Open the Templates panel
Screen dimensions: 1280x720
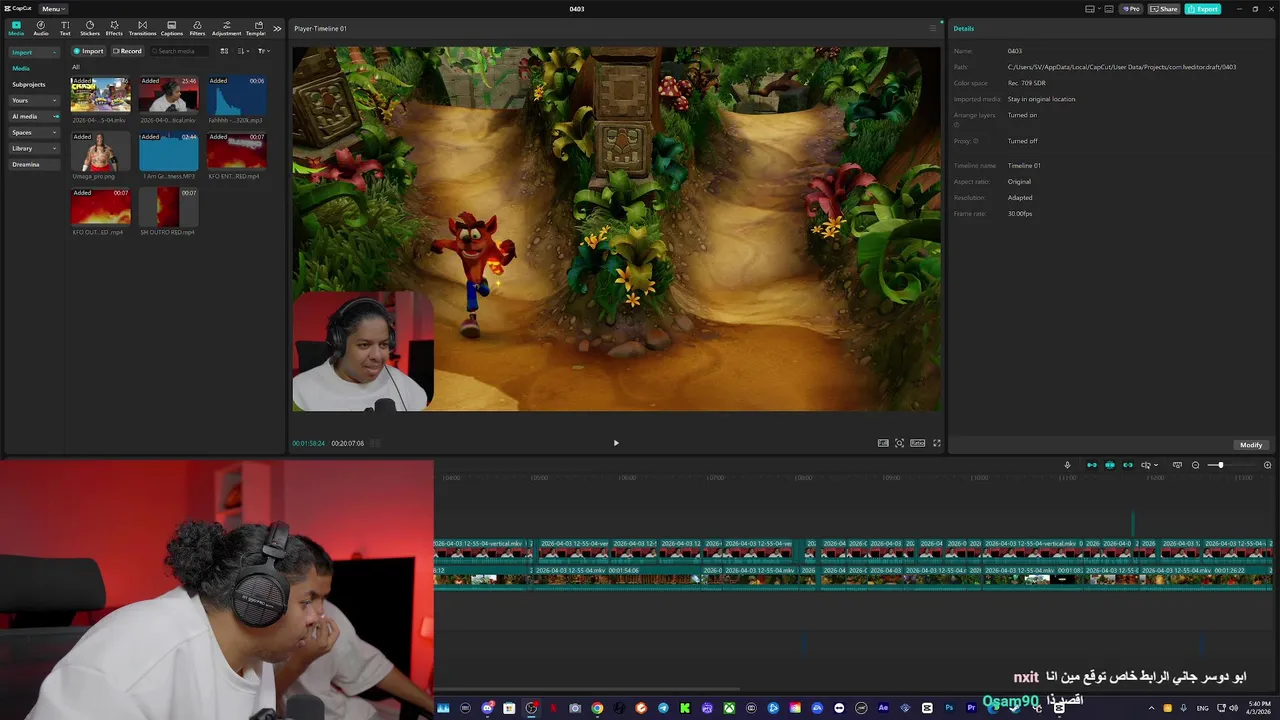point(257,28)
